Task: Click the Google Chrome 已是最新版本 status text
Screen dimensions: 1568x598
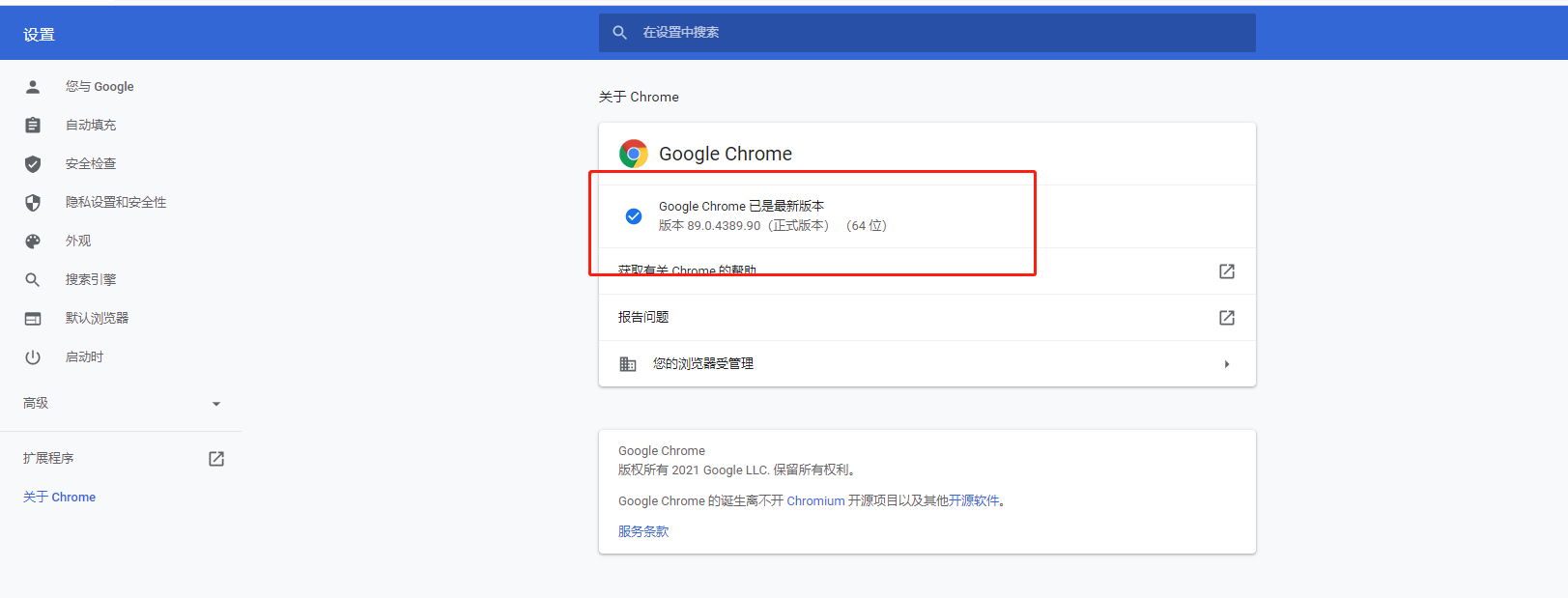Action: pyautogui.click(x=741, y=207)
